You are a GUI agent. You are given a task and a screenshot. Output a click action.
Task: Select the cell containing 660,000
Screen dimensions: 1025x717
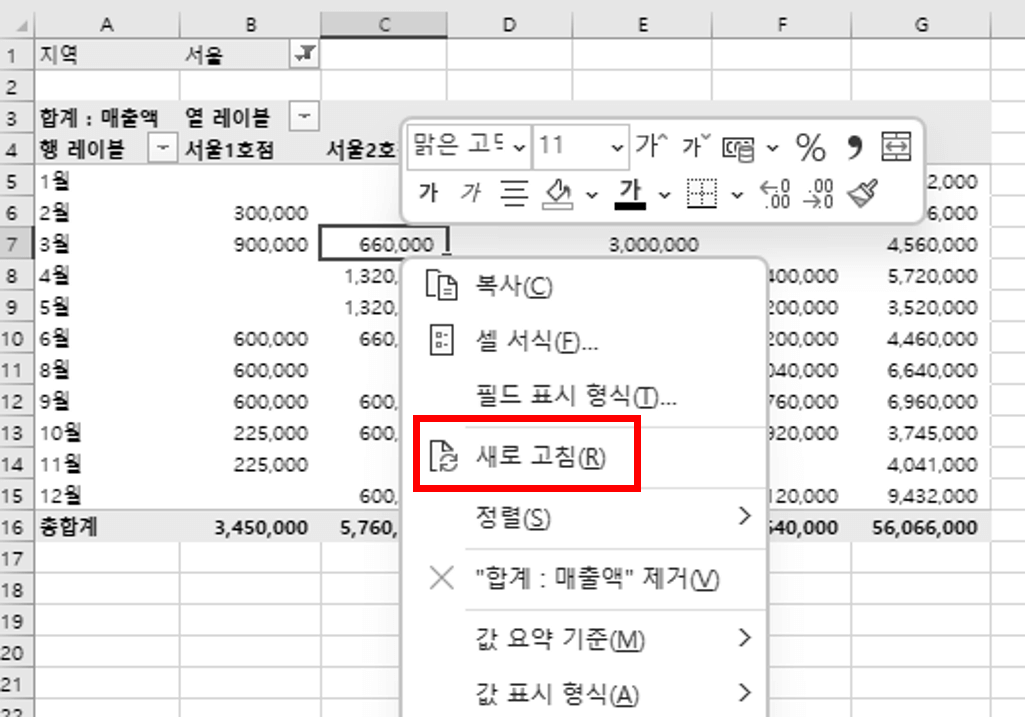(383, 243)
